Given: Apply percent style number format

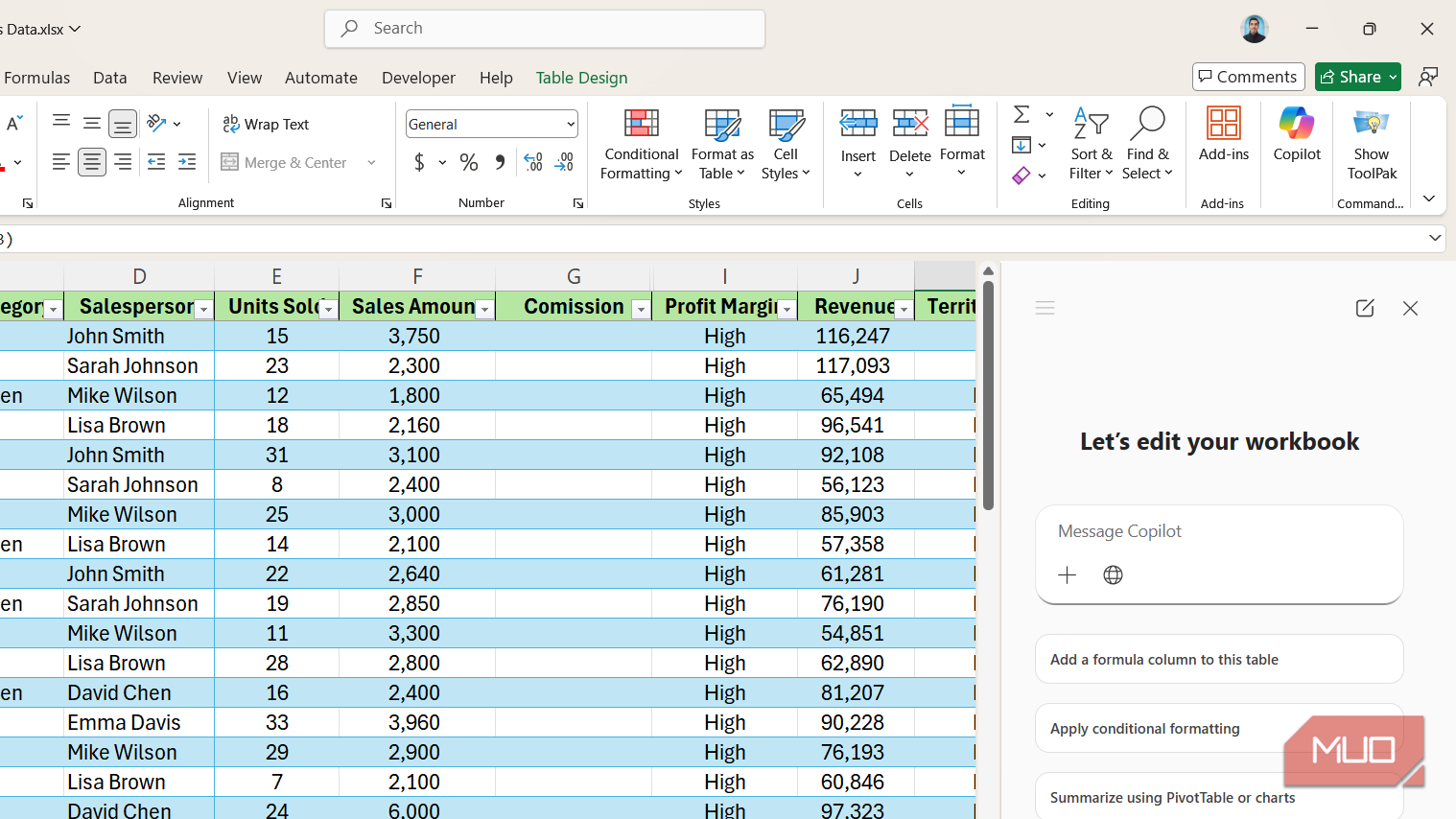Looking at the screenshot, I should tap(469, 162).
